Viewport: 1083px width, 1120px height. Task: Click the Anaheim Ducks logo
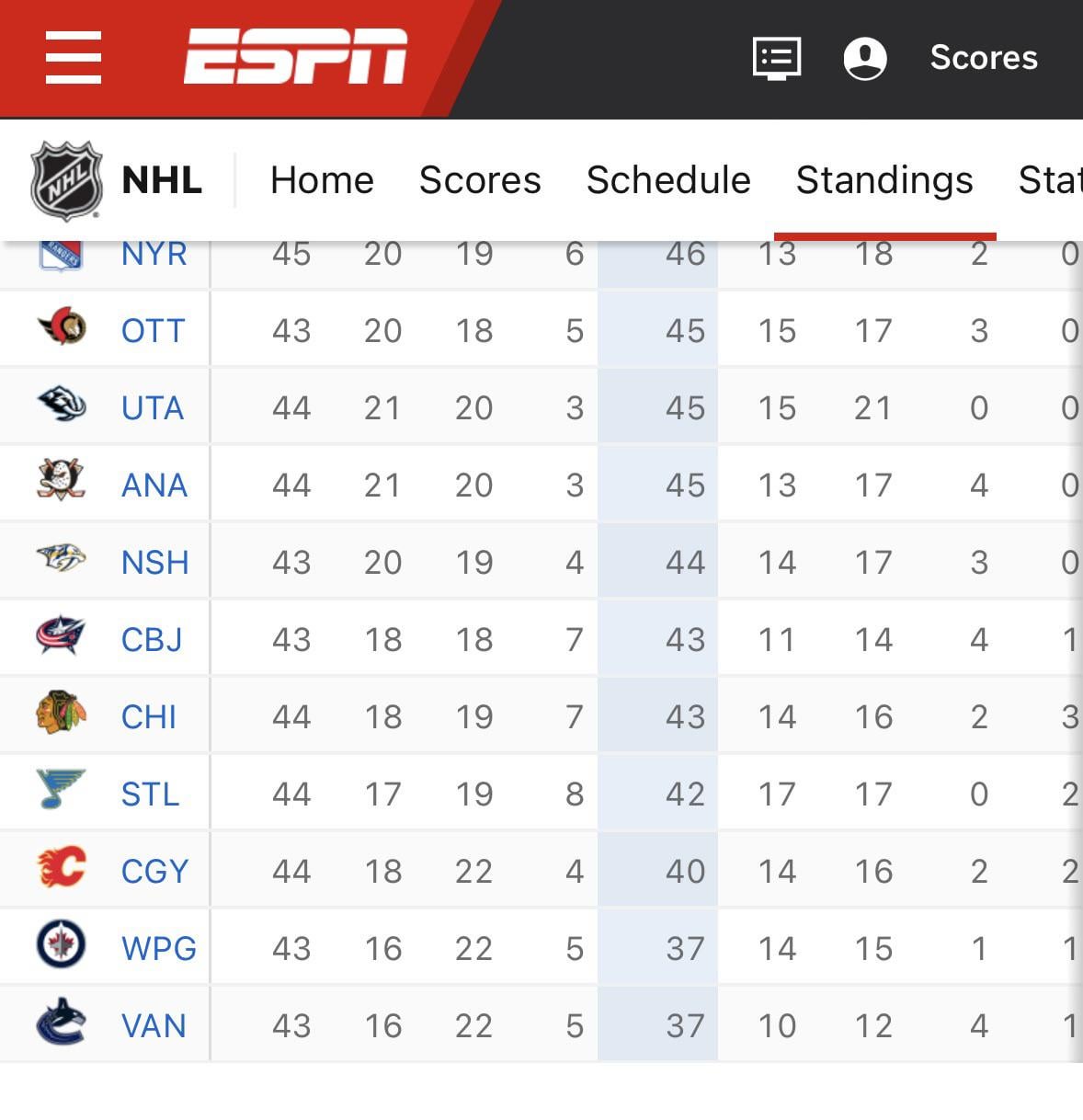point(62,482)
